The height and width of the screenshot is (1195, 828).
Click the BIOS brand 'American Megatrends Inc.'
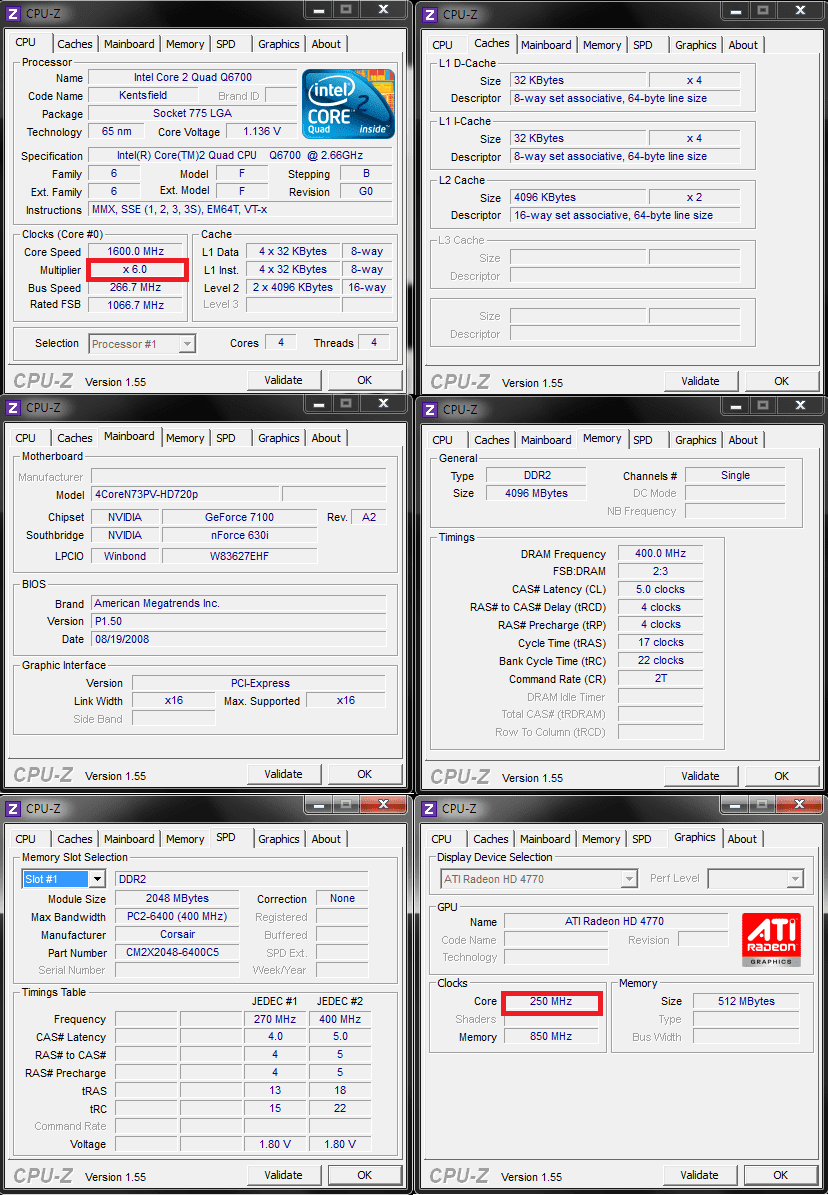coord(239,604)
